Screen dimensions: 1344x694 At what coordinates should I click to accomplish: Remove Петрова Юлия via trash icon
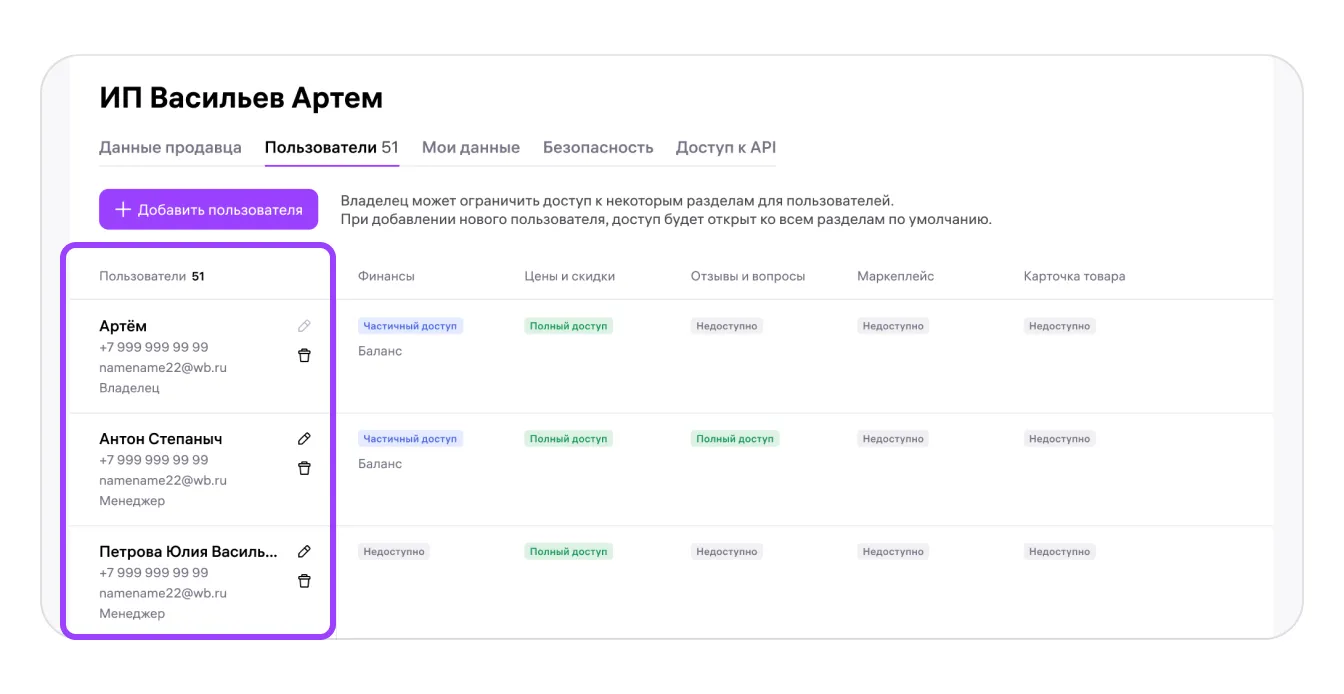tap(304, 581)
